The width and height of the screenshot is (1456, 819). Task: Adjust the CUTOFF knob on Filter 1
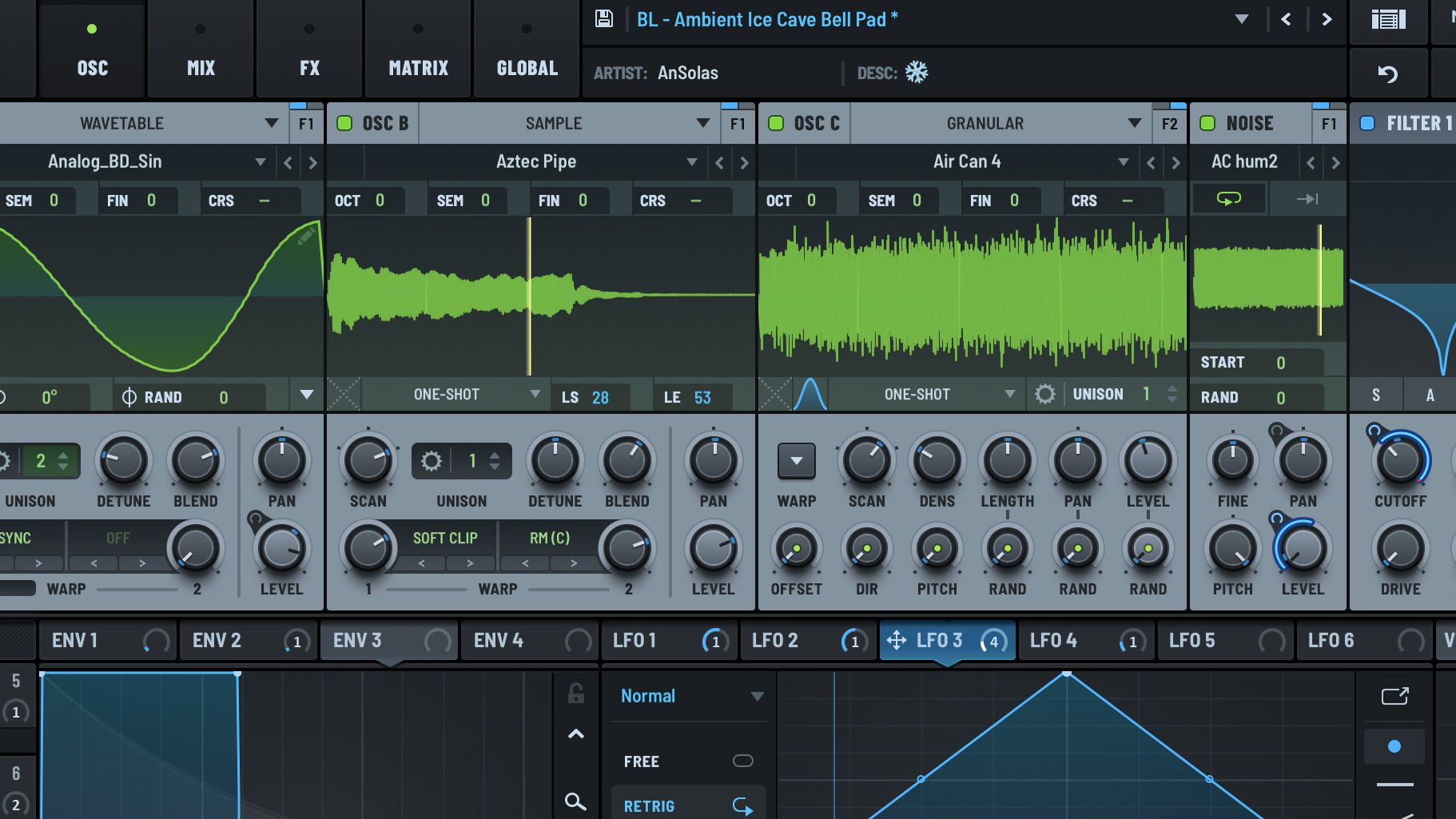(x=1399, y=461)
